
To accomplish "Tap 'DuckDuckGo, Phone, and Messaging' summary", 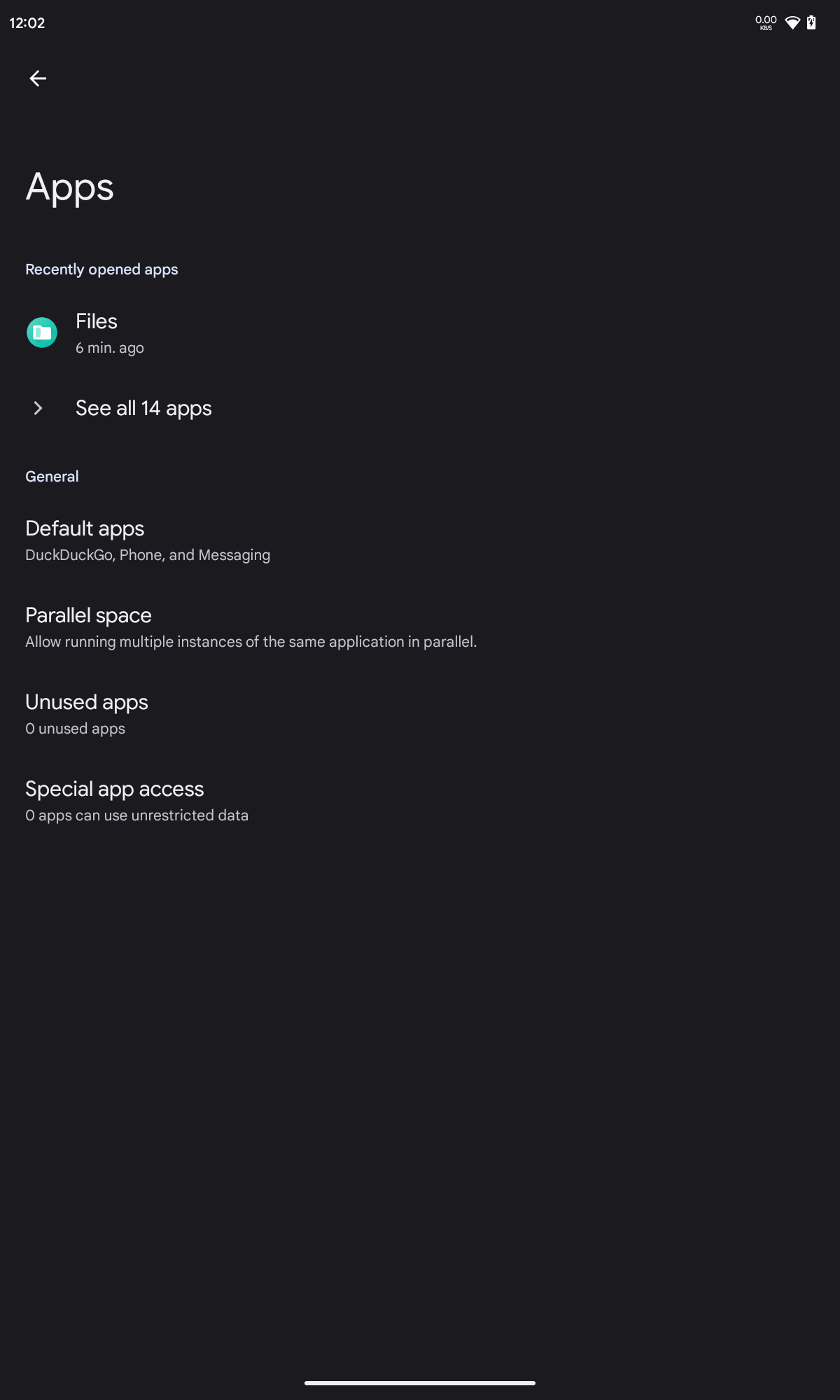I will pos(148,555).
